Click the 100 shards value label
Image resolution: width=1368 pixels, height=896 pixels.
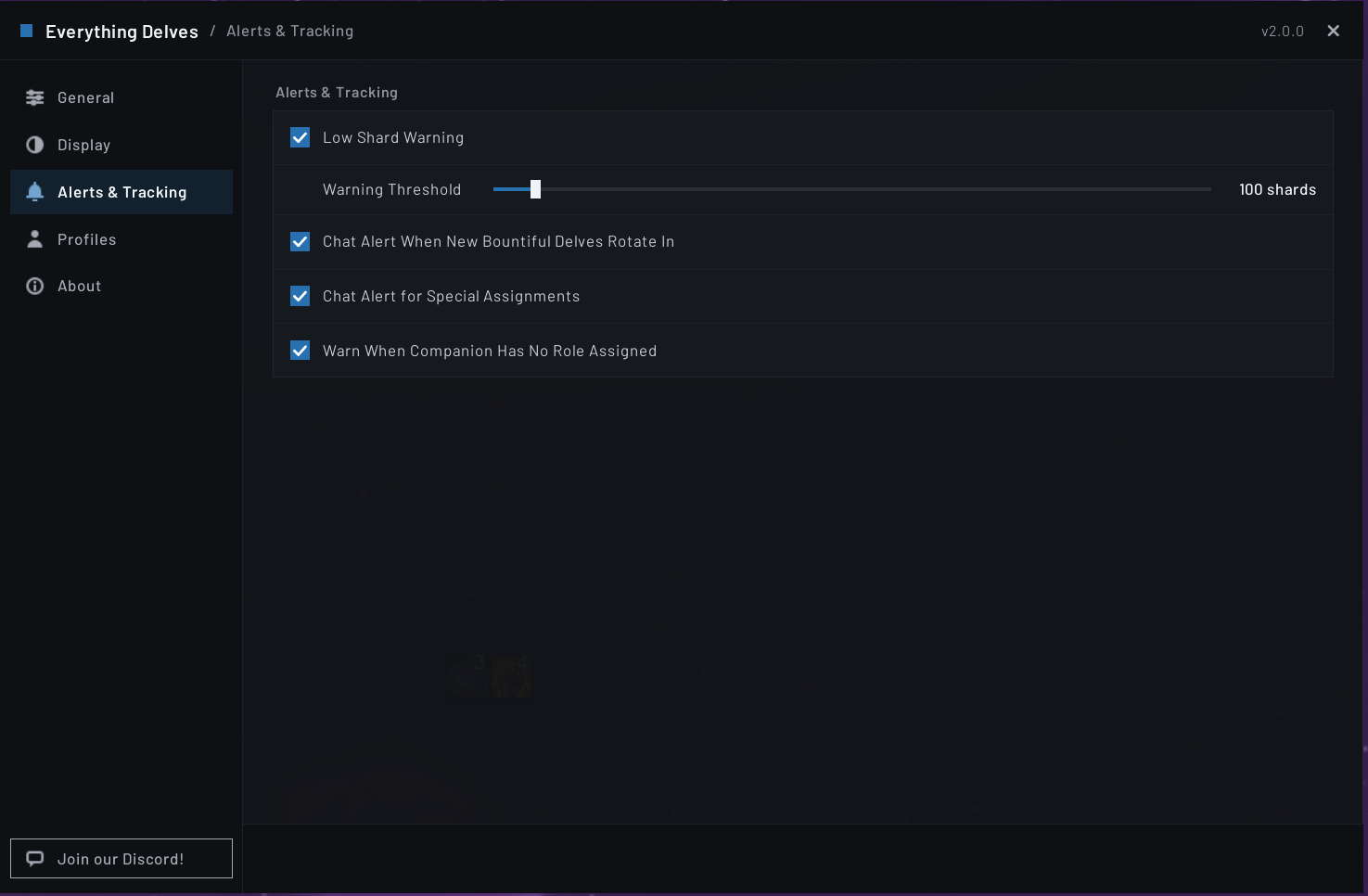point(1277,189)
